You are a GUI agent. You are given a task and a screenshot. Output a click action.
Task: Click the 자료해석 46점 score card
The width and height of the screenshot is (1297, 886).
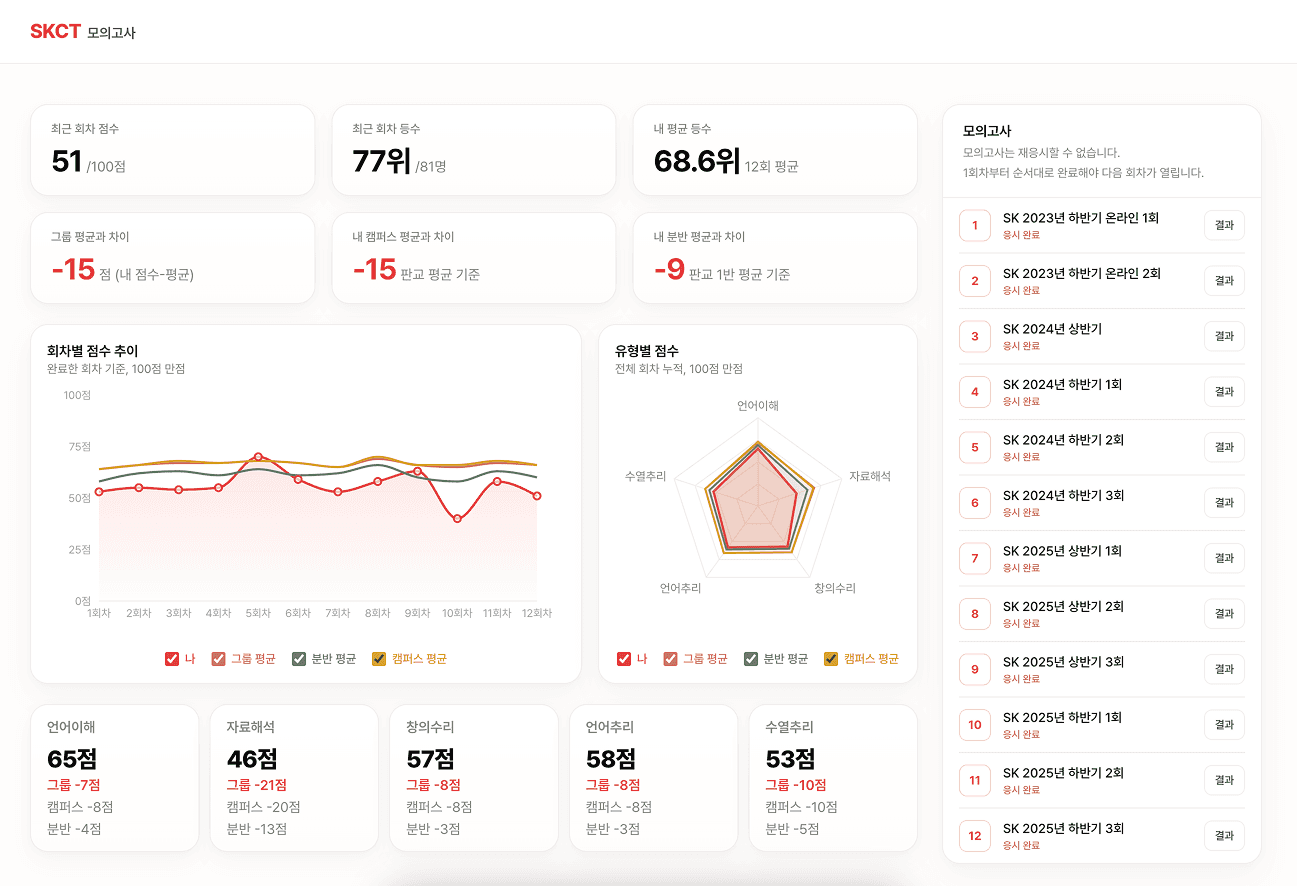[x=294, y=778]
